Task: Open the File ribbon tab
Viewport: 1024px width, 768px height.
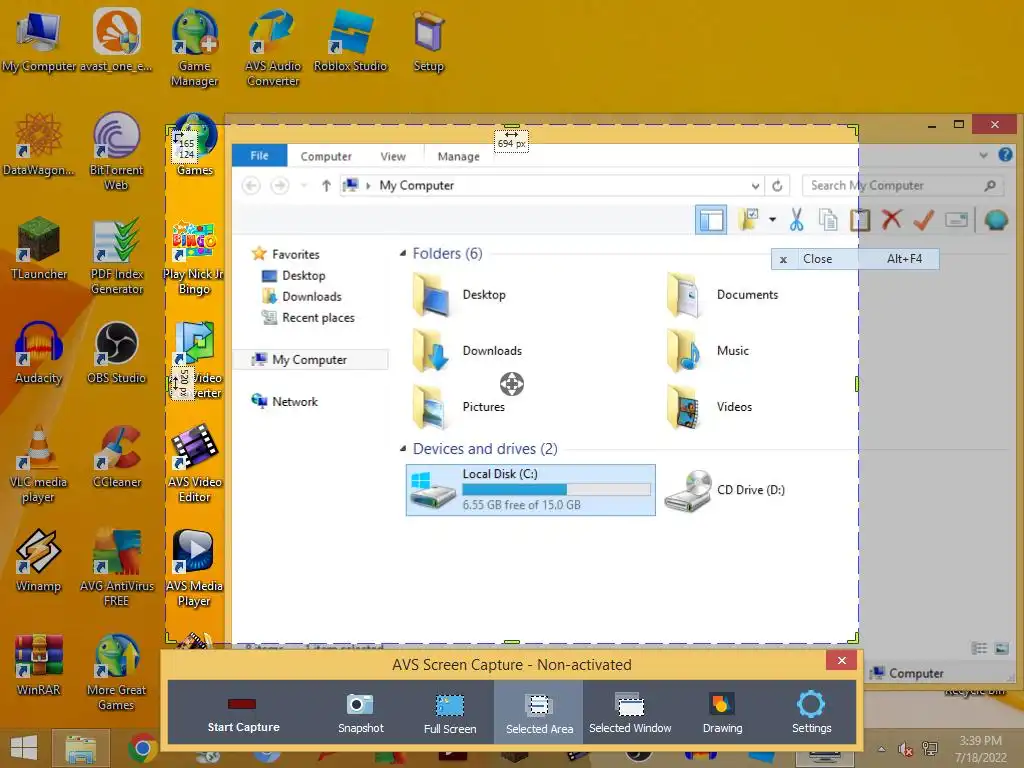Action: click(259, 155)
